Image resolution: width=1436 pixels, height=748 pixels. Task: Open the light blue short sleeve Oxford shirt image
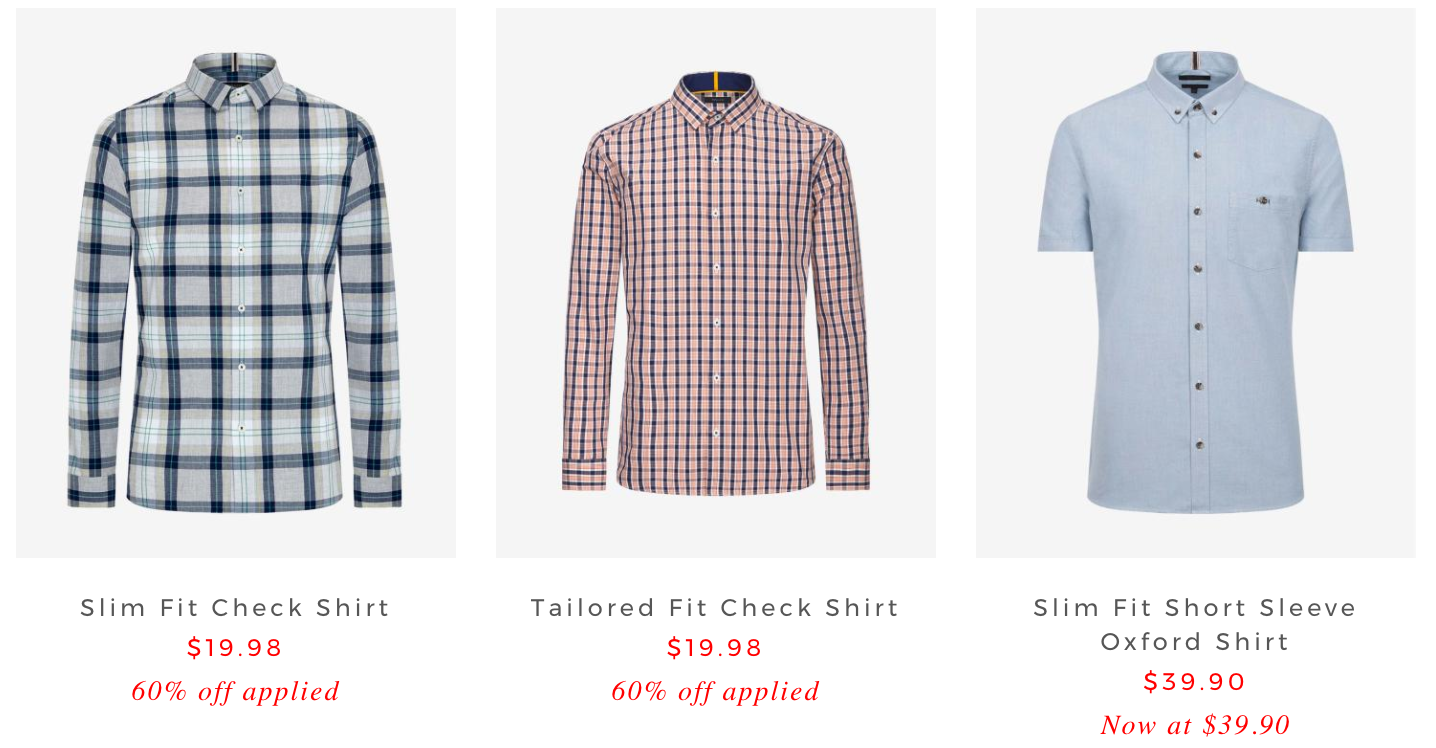tap(1196, 283)
